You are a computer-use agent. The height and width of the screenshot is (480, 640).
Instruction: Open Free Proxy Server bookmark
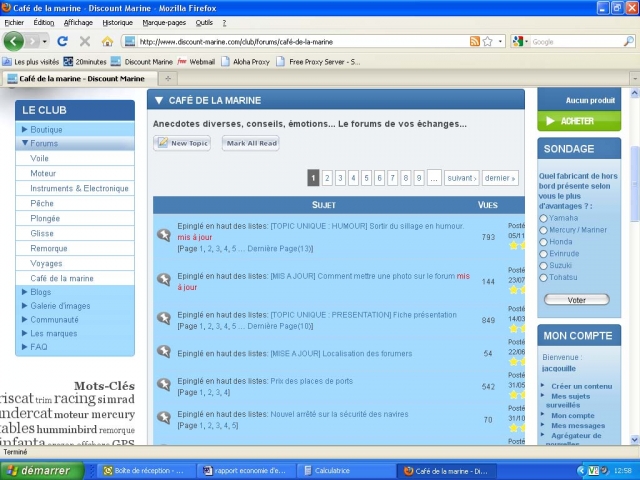(x=318, y=62)
